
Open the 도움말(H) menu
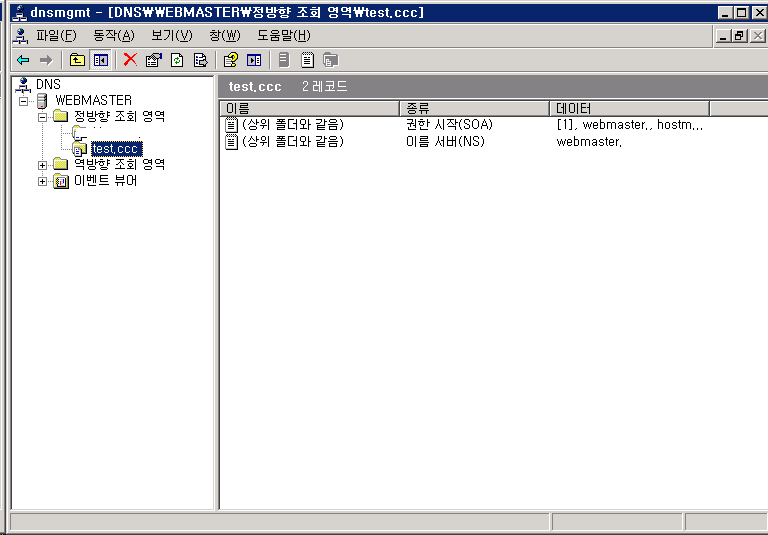pyautogui.click(x=284, y=36)
